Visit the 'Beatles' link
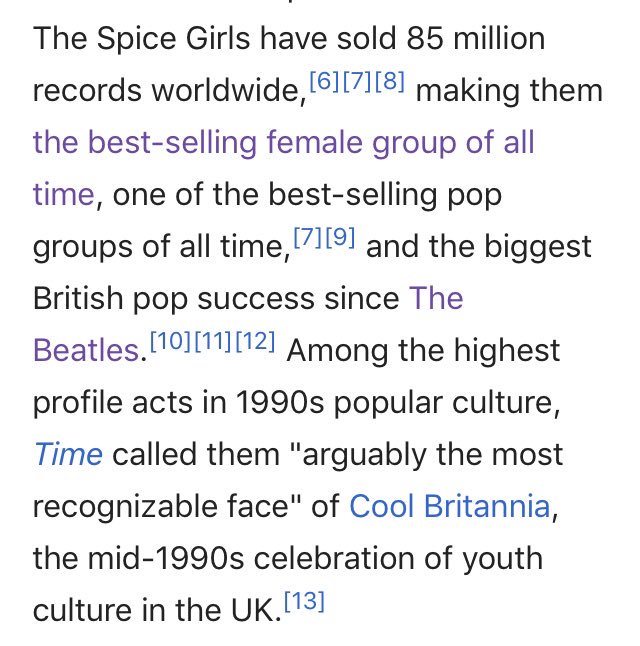This screenshot has width=640, height=646. point(87,351)
